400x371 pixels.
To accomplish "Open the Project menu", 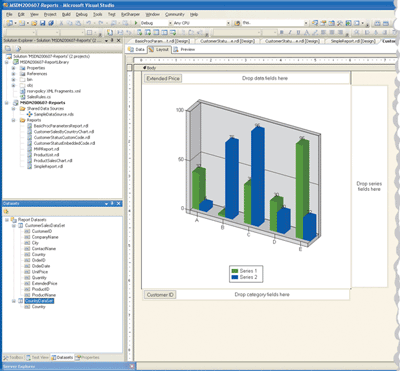I will pos(50,14).
